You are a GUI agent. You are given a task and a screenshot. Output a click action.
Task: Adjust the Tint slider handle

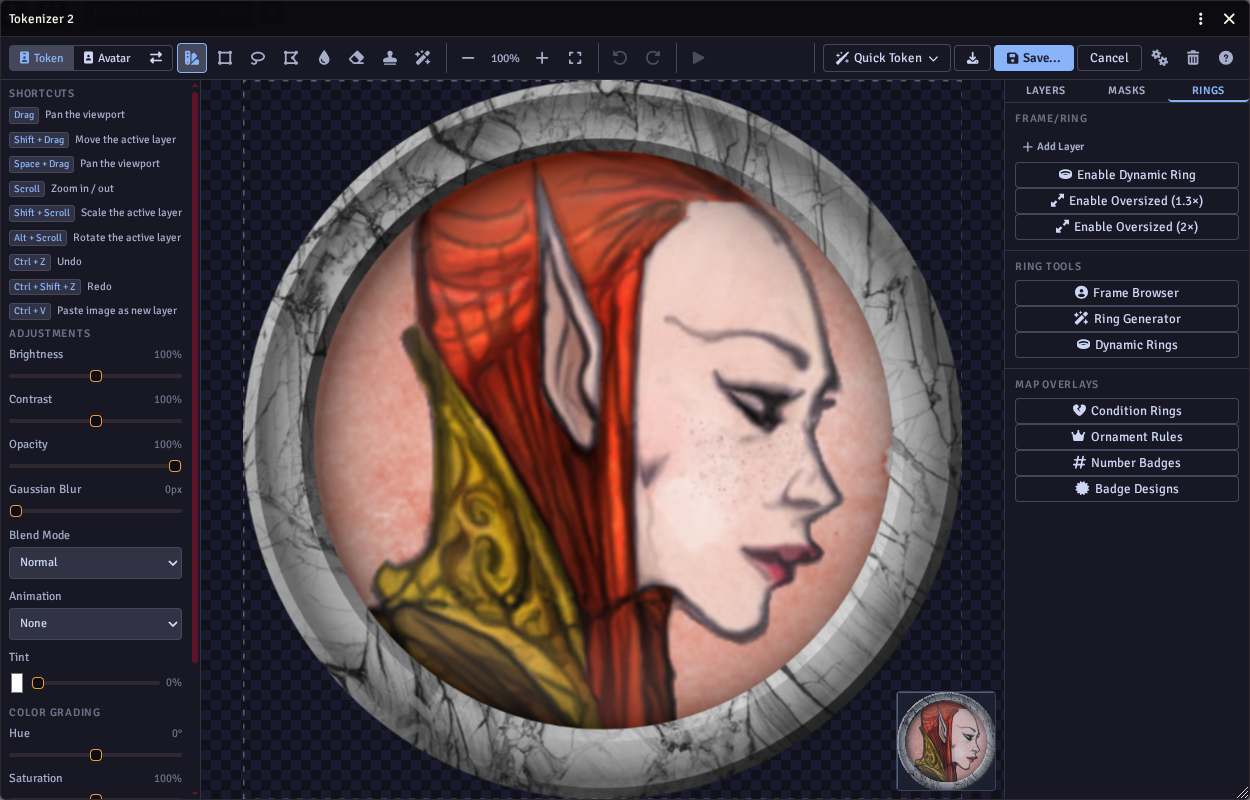point(38,683)
